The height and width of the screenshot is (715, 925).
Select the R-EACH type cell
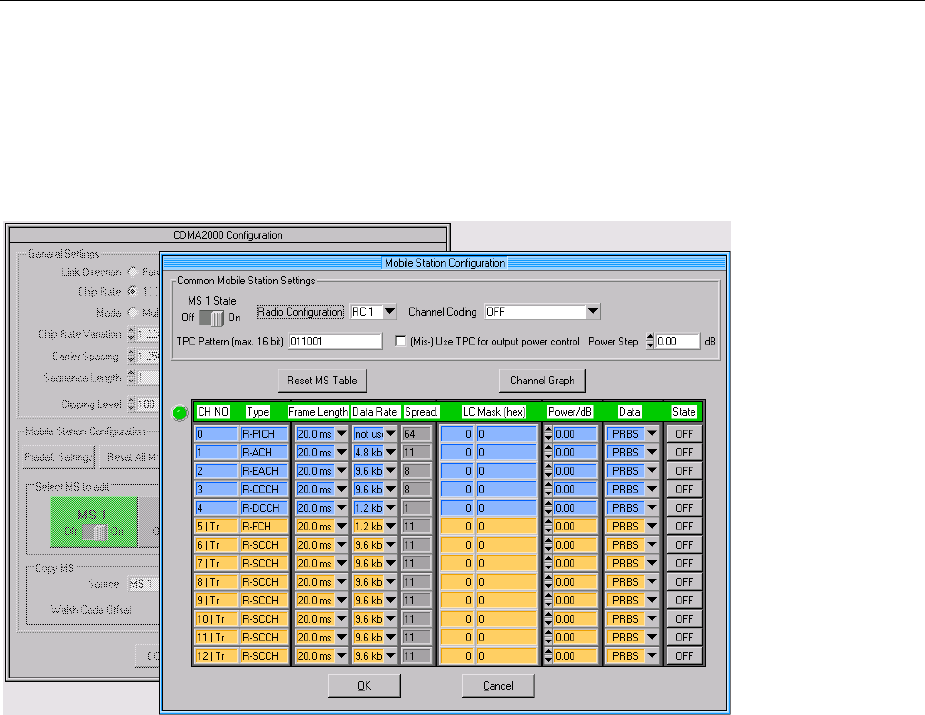tap(264, 471)
